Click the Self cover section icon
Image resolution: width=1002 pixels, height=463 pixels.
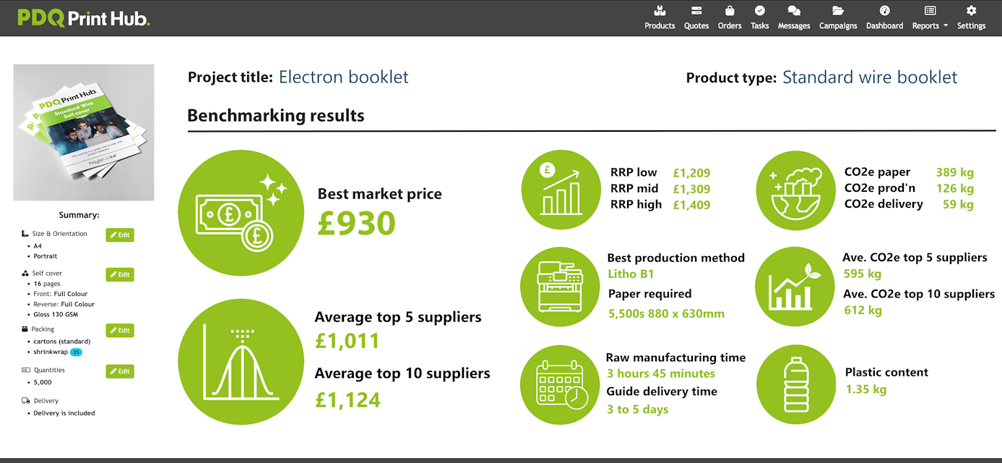[25, 273]
